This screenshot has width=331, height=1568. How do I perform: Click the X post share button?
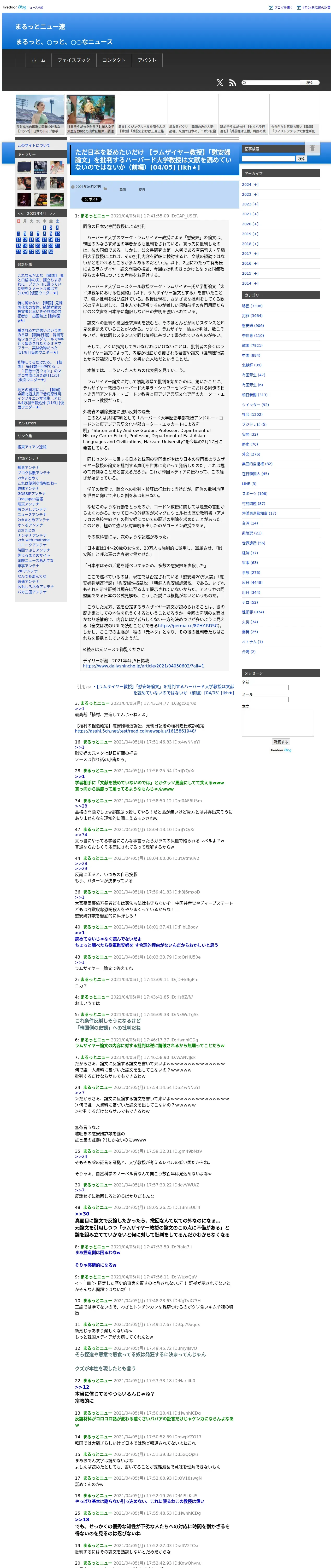pyautogui.click(x=92, y=199)
